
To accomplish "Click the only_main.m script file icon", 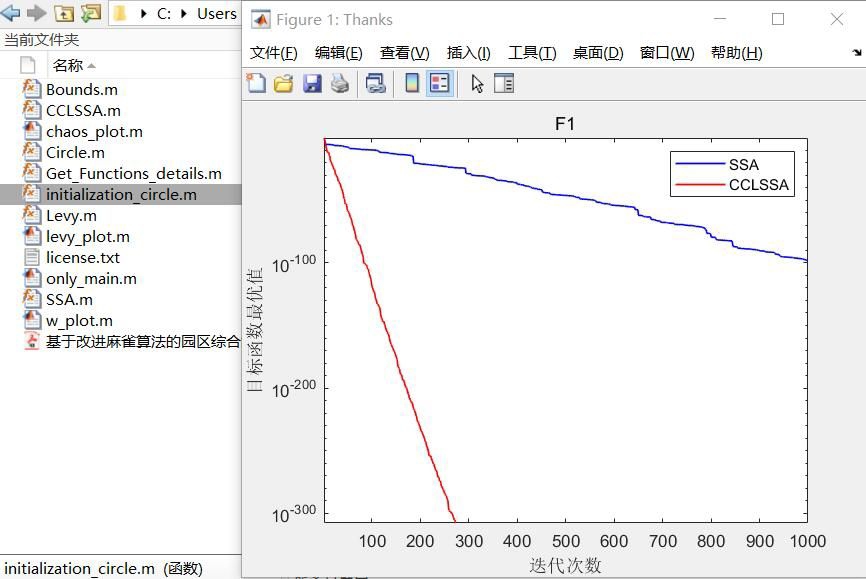I will tap(31, 278).
